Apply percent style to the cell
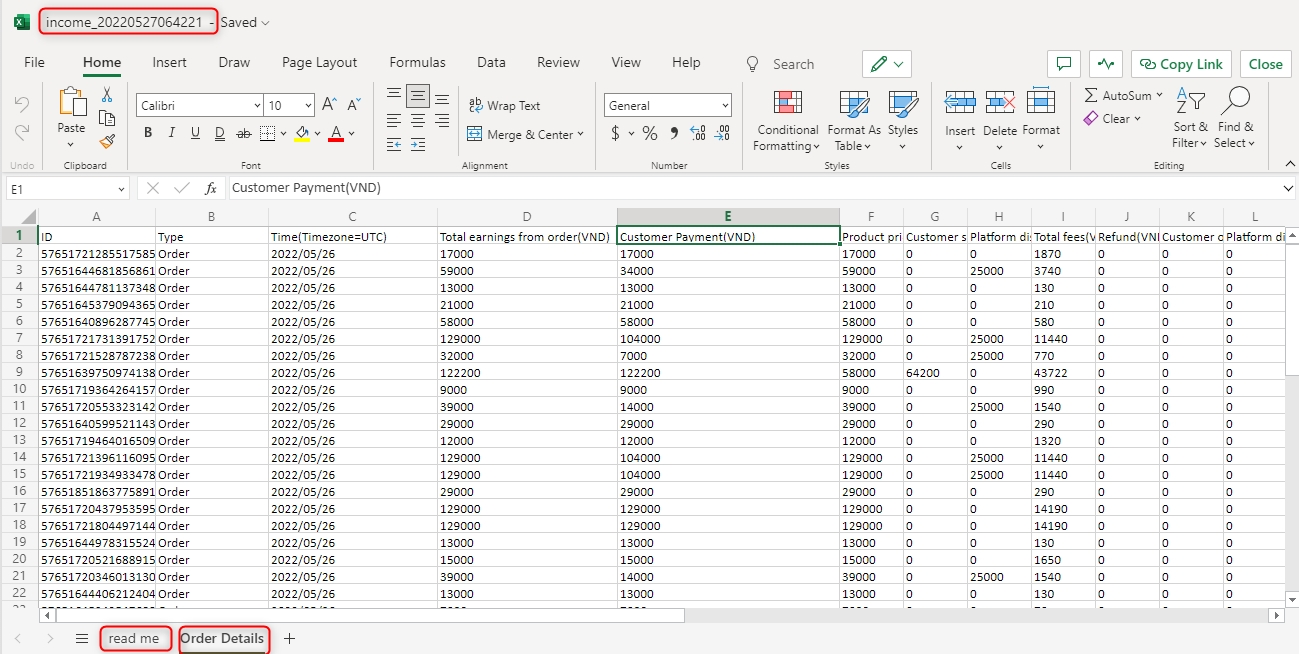 point(650,133)
